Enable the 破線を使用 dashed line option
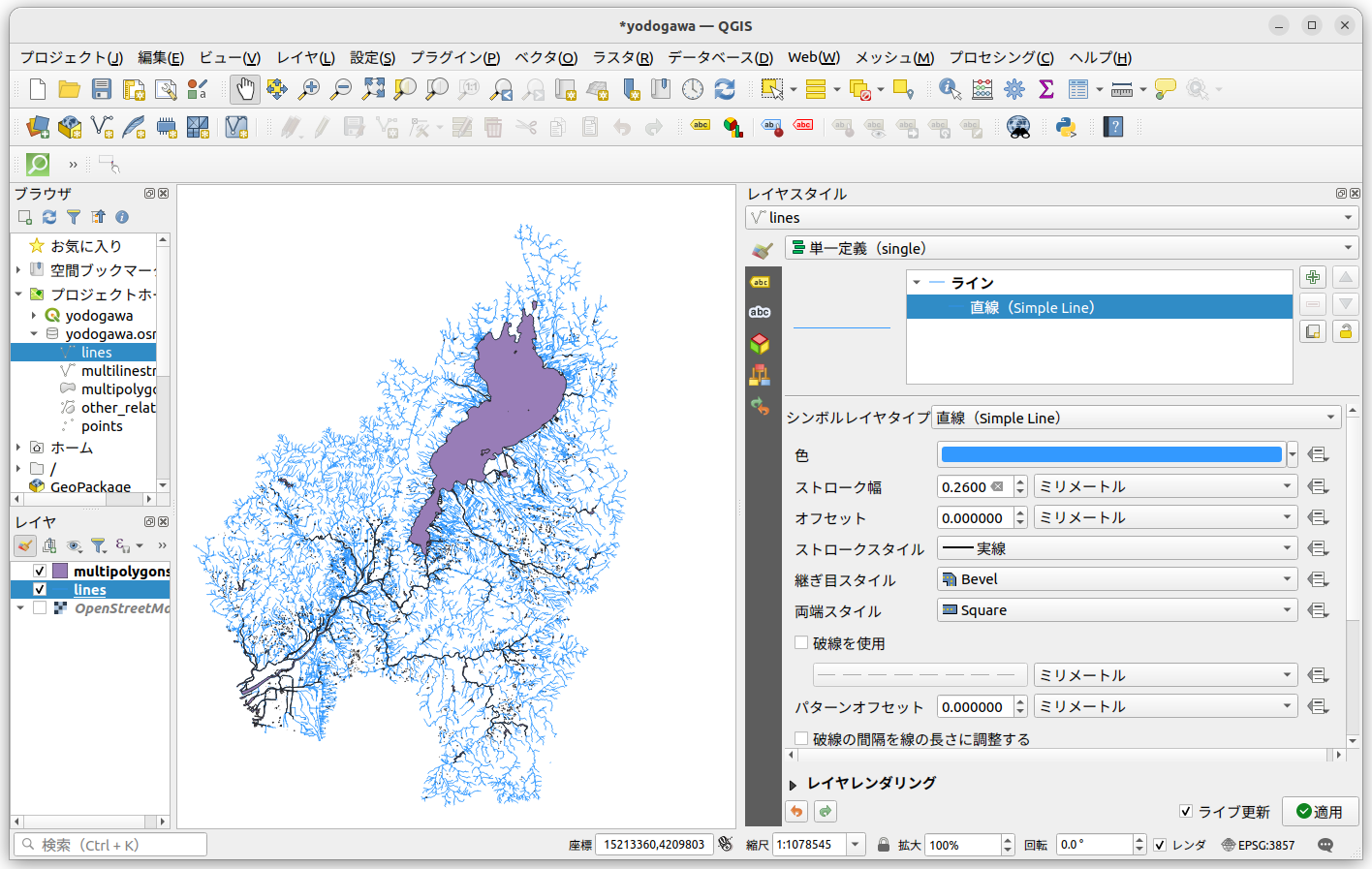Screen dimensions: 1372x869 [x=801, y=642]
